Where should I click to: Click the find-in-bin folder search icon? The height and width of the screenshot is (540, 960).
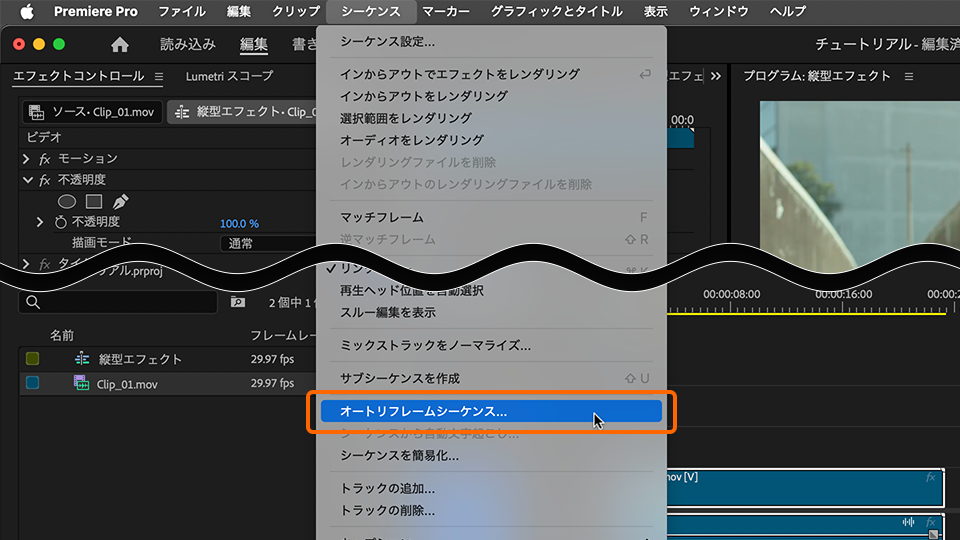click(238, 302)
